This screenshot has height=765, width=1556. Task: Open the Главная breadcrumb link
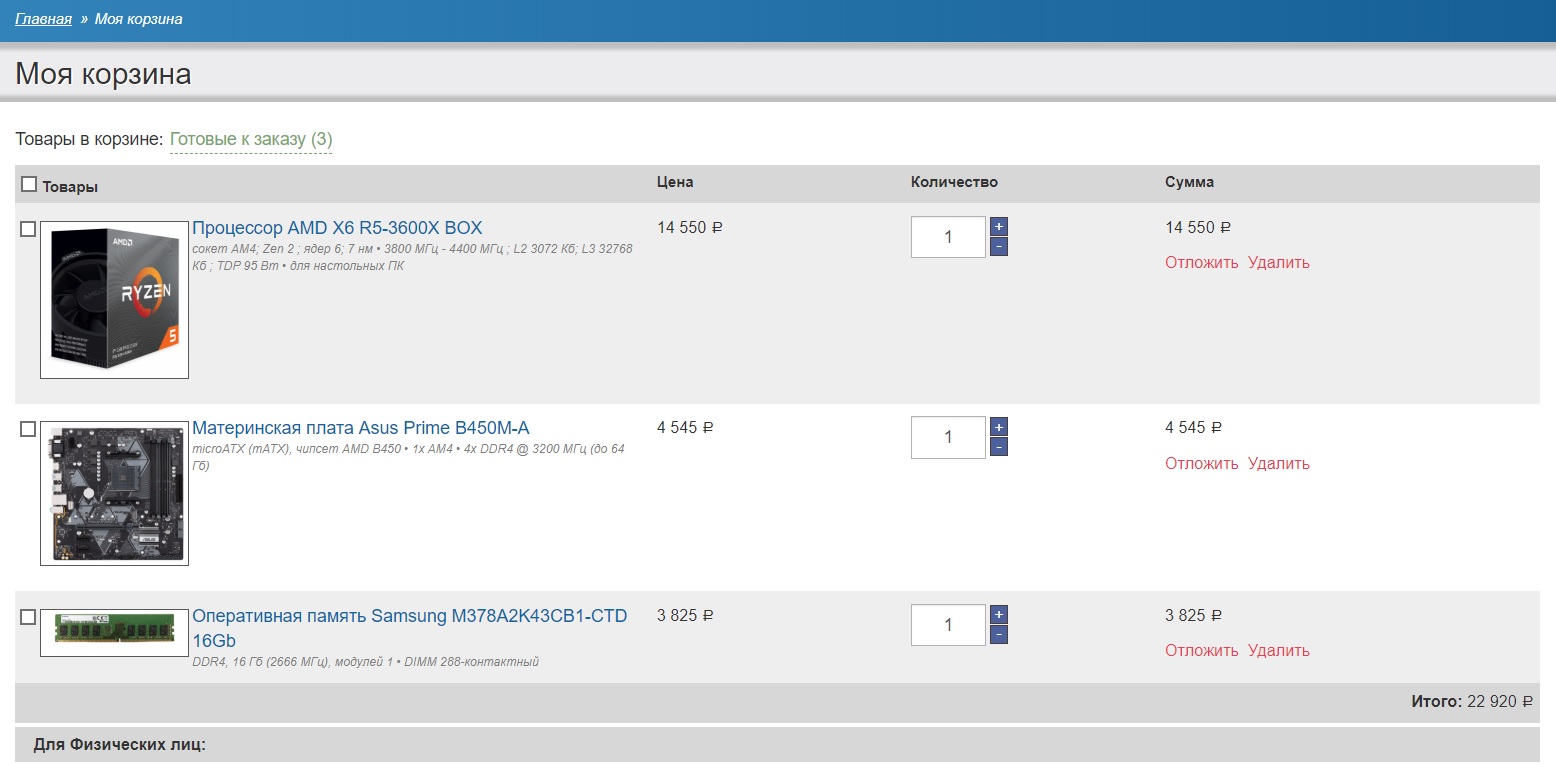43,19
